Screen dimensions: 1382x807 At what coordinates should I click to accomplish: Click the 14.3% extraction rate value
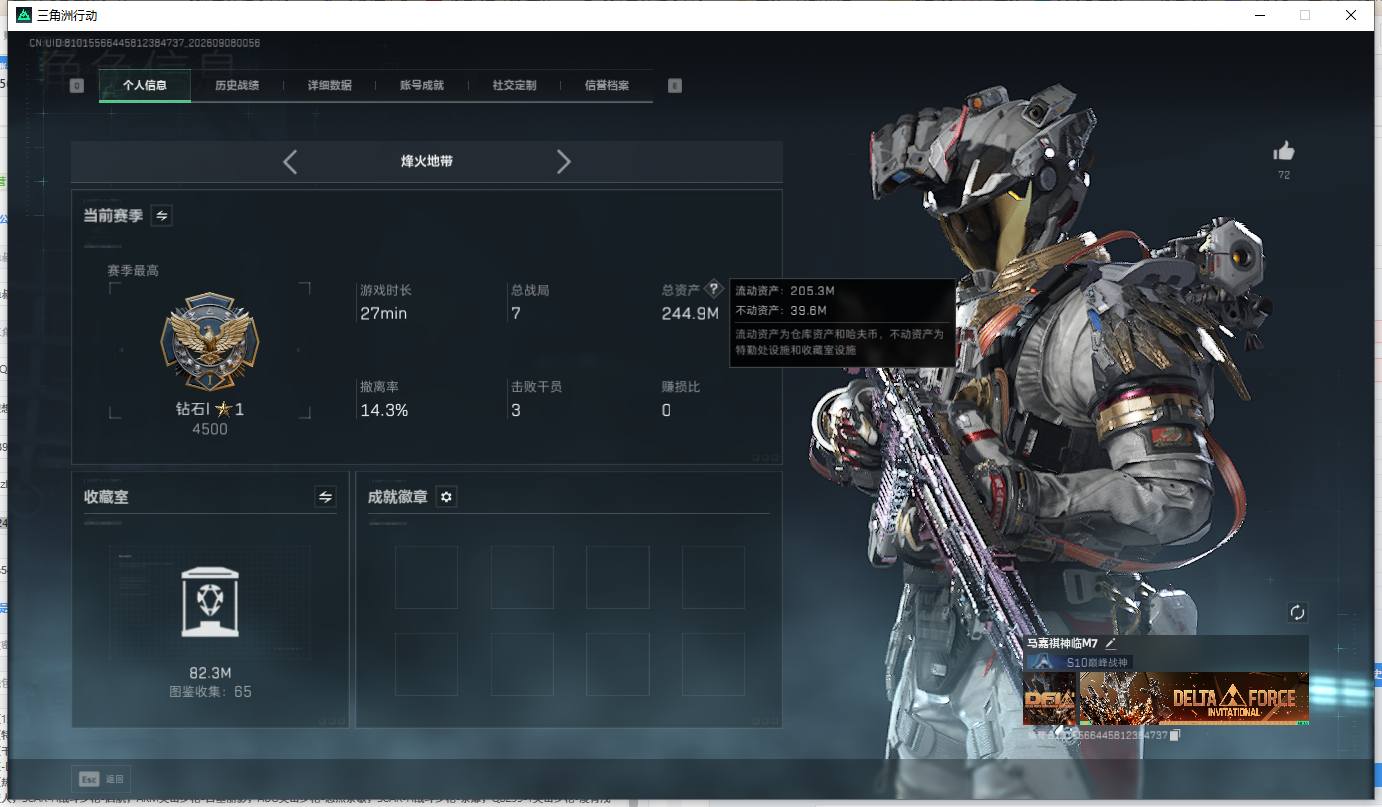click(384, 410)
